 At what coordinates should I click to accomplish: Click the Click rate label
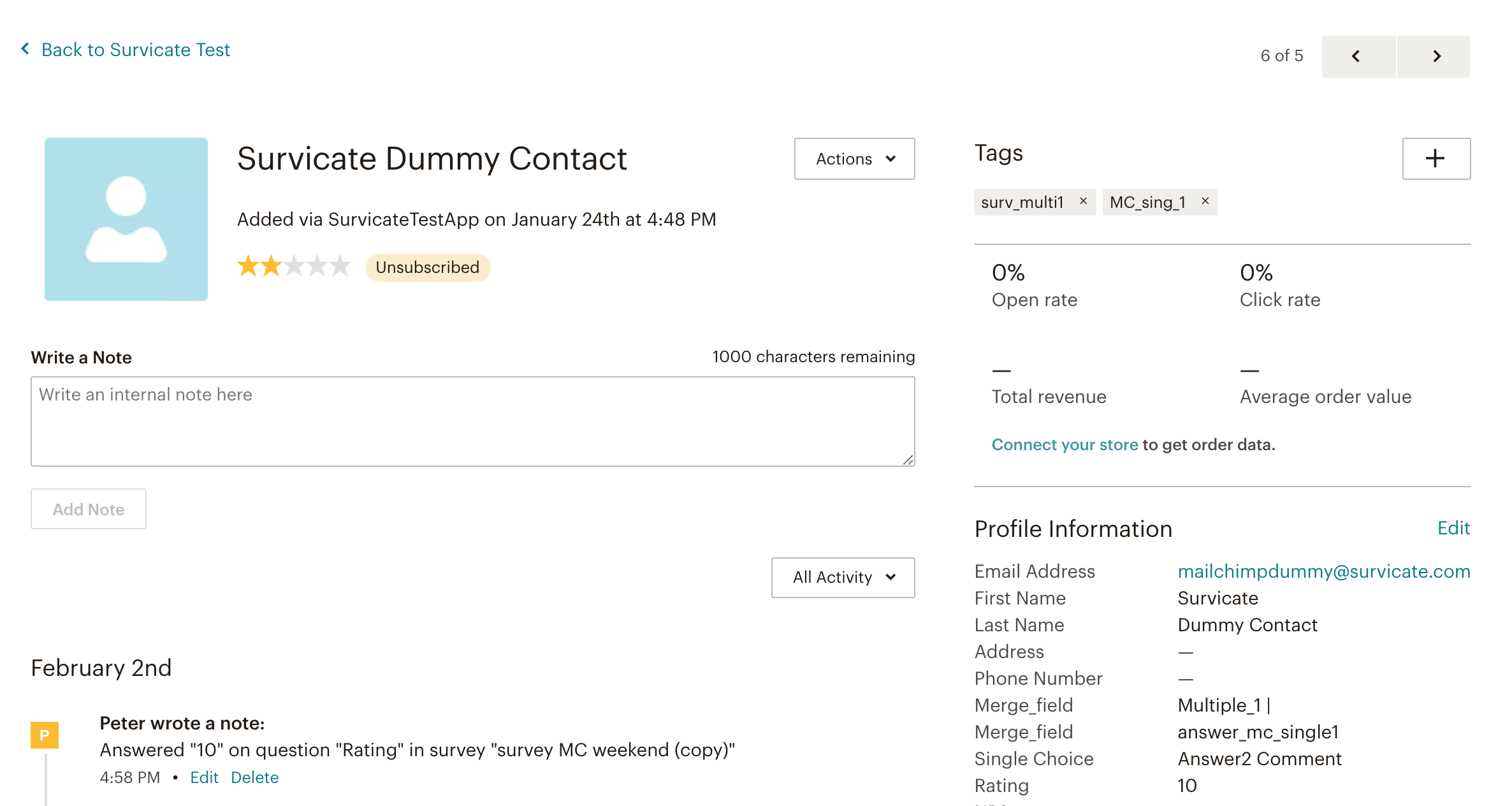1280,300
